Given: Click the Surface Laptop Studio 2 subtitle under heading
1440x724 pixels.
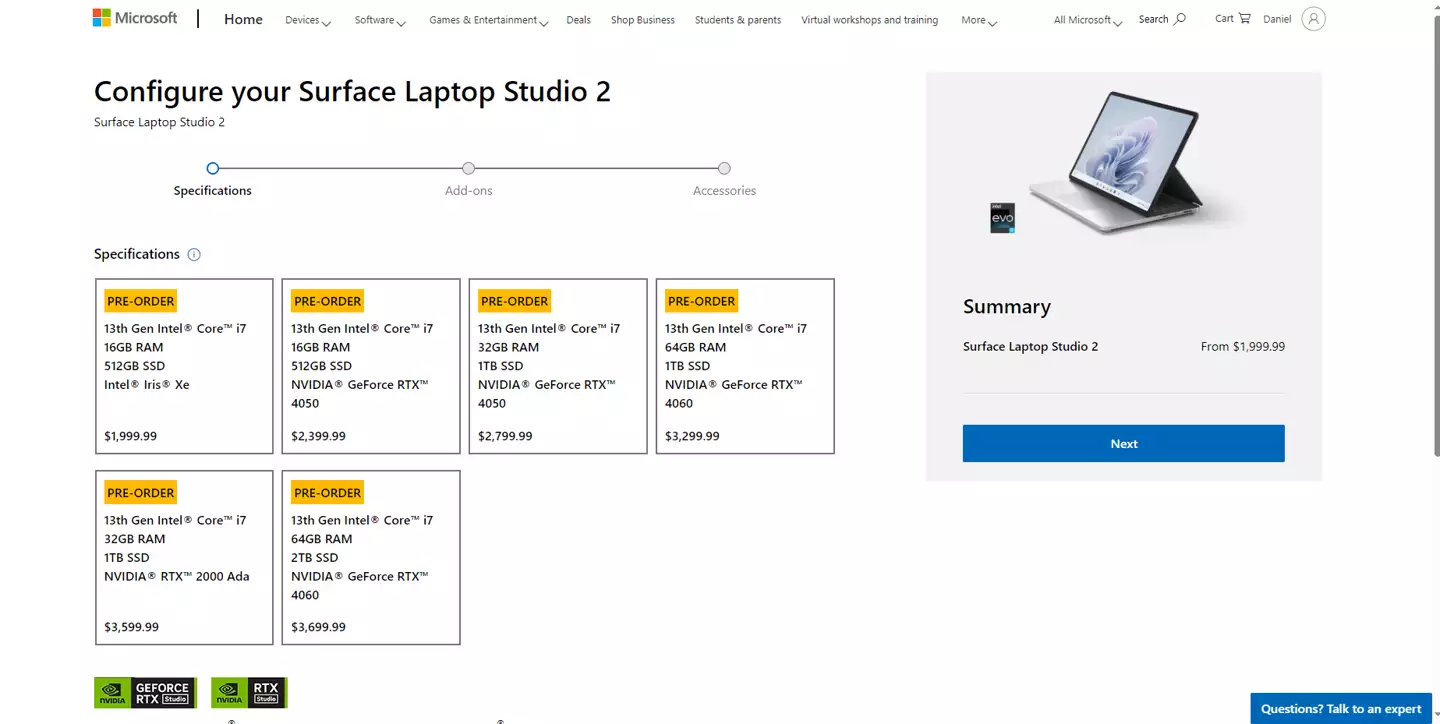Looking at the screenshot, I should [x=159, y=122].
